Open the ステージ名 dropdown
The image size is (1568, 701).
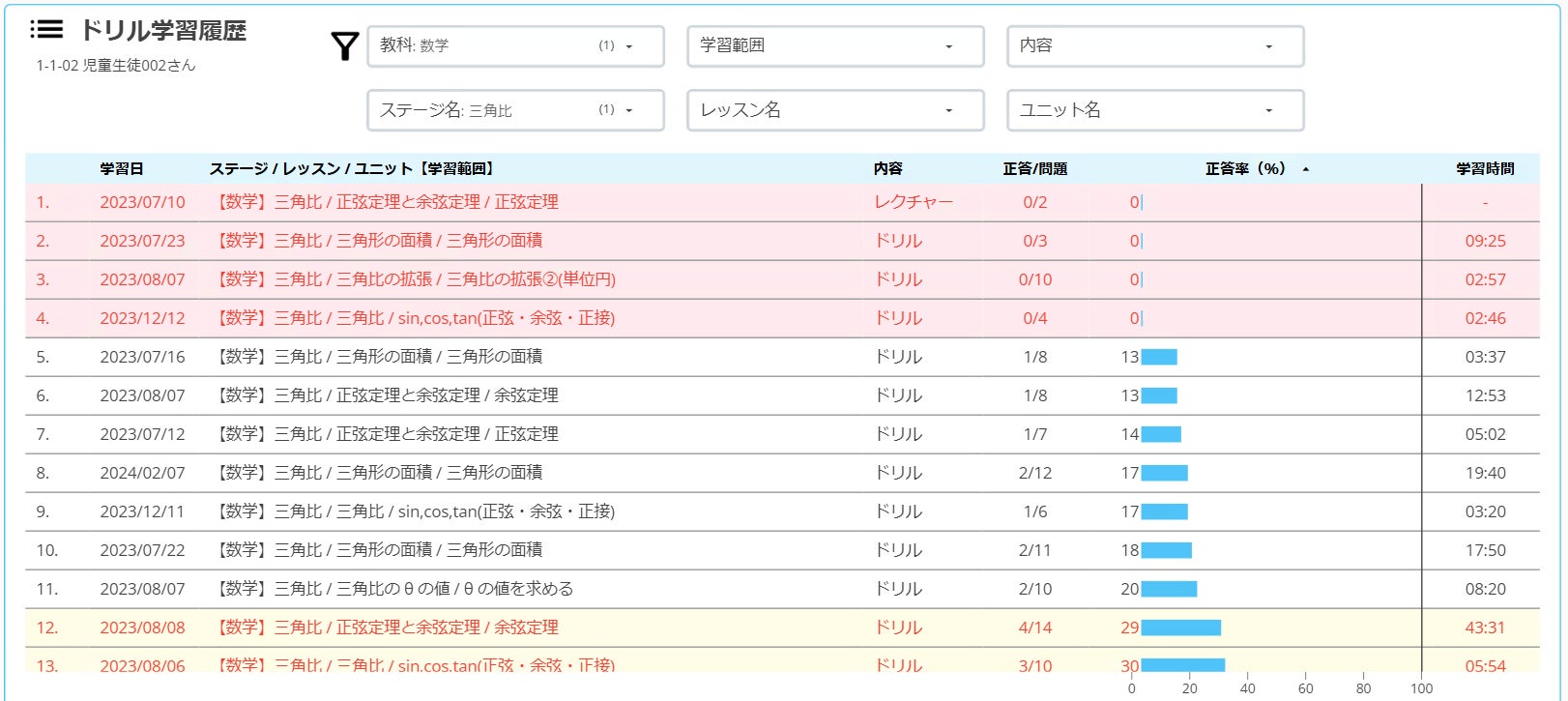point(515,110)
